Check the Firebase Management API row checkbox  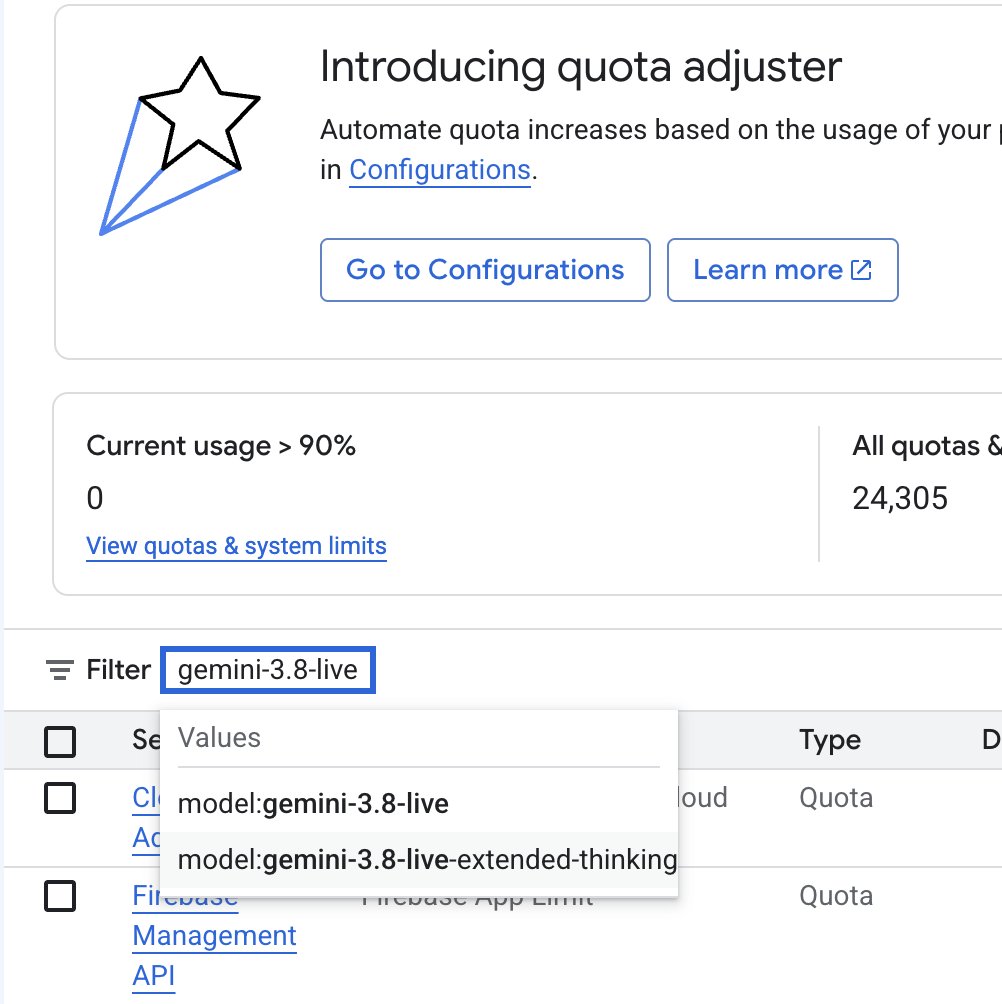(60, 895)
